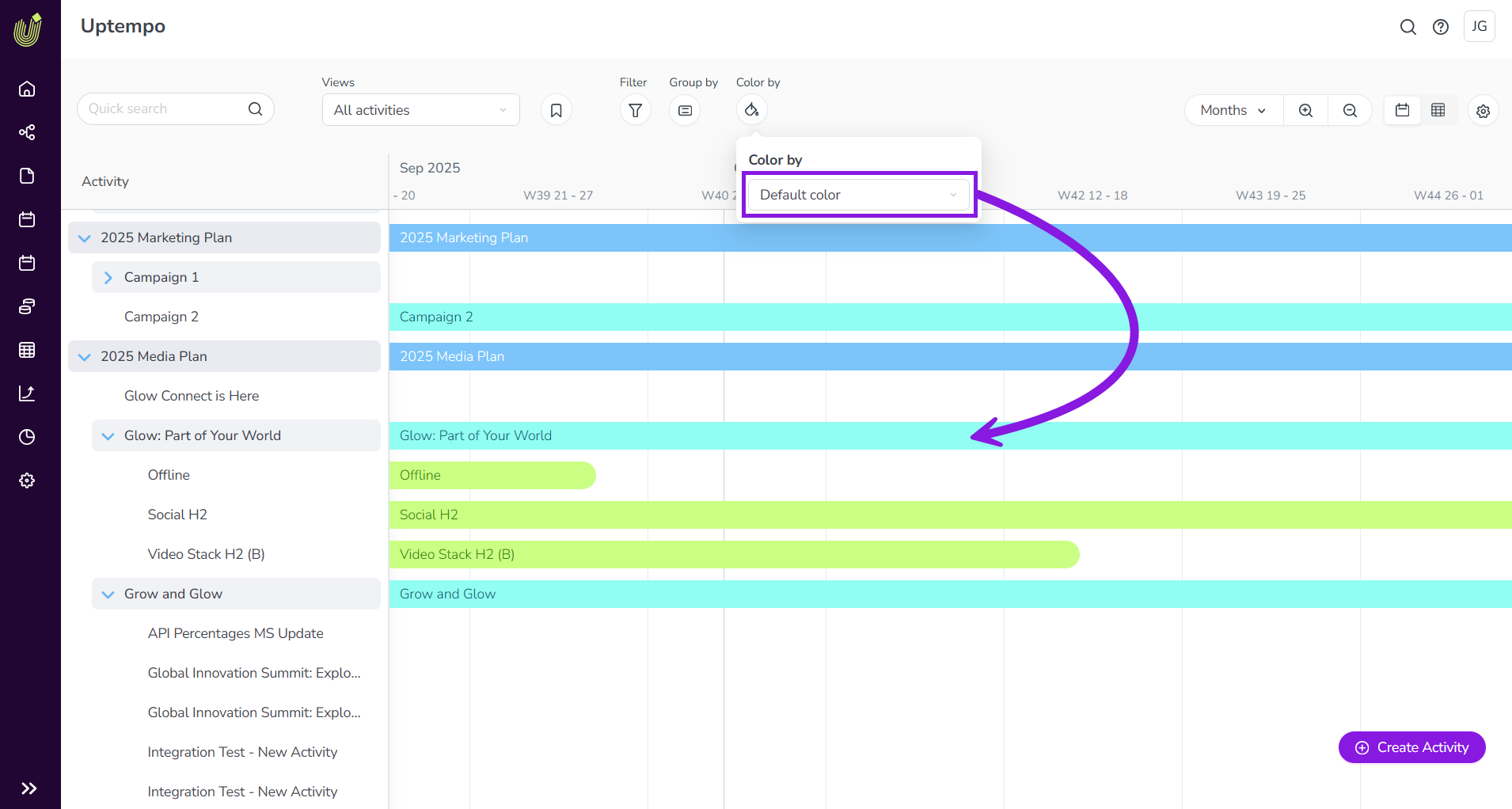Open the All activities views dropdown
1512x809 pixels.
click(420, 110)
